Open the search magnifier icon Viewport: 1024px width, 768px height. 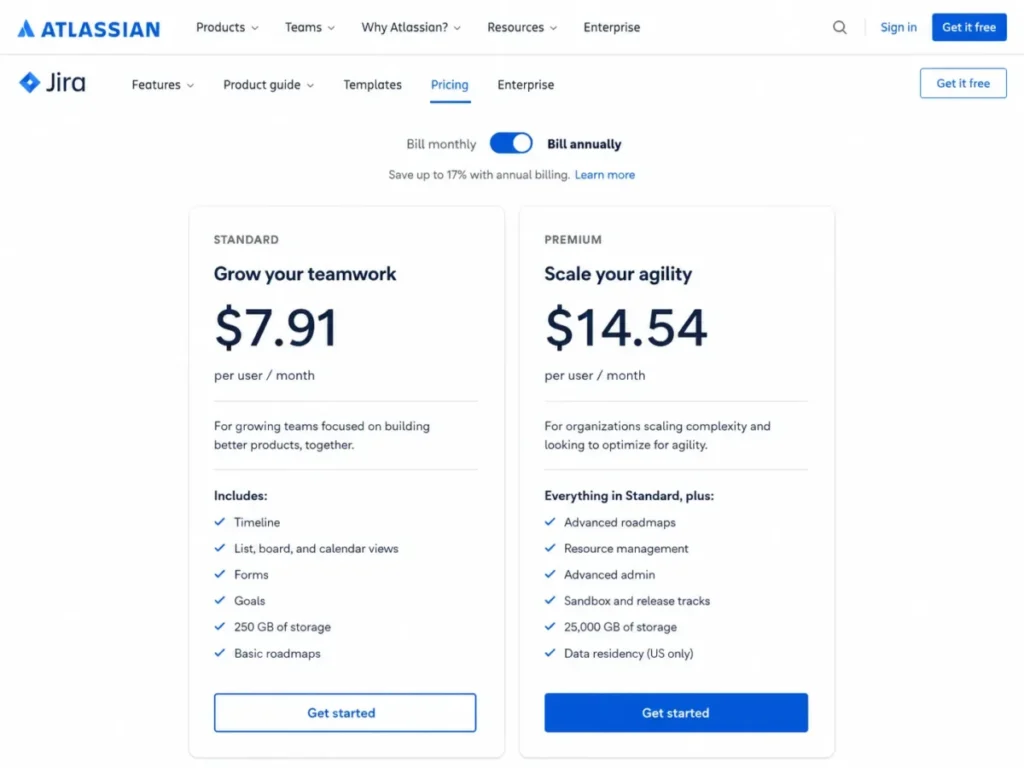pos(840,27)
